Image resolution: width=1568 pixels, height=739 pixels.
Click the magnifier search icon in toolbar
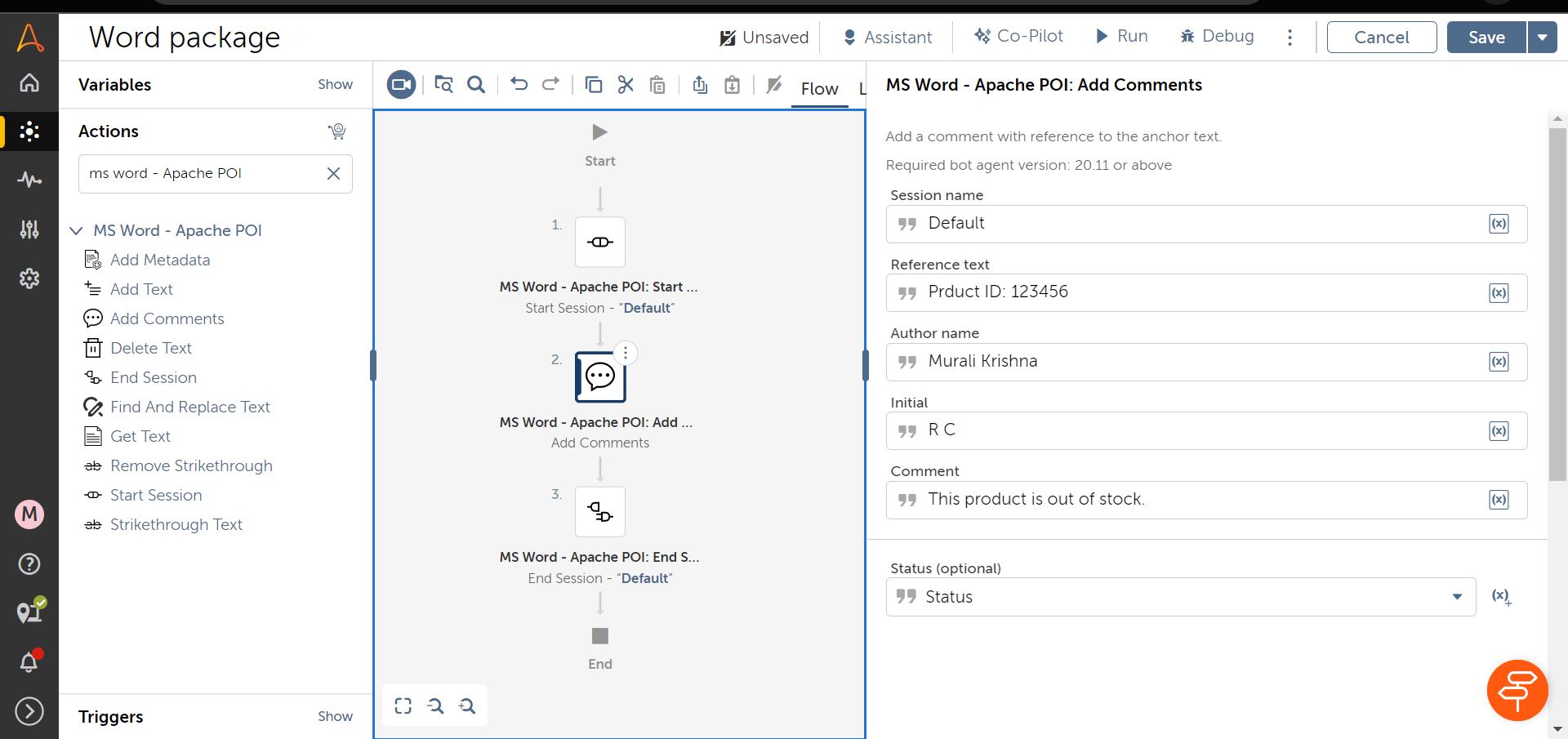coord(476,85)
